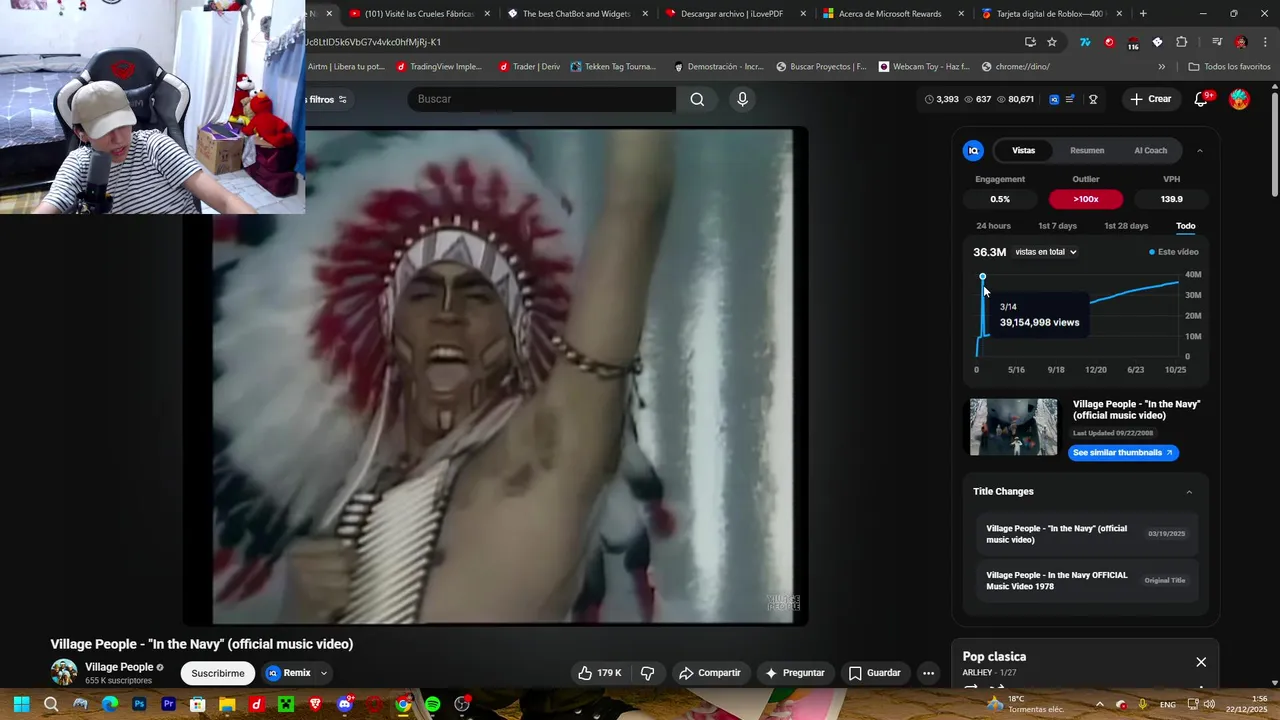Viewport: 1280px width, 720px height.
Task: Click the Guardar button
Action: click(x=875, y=673)
